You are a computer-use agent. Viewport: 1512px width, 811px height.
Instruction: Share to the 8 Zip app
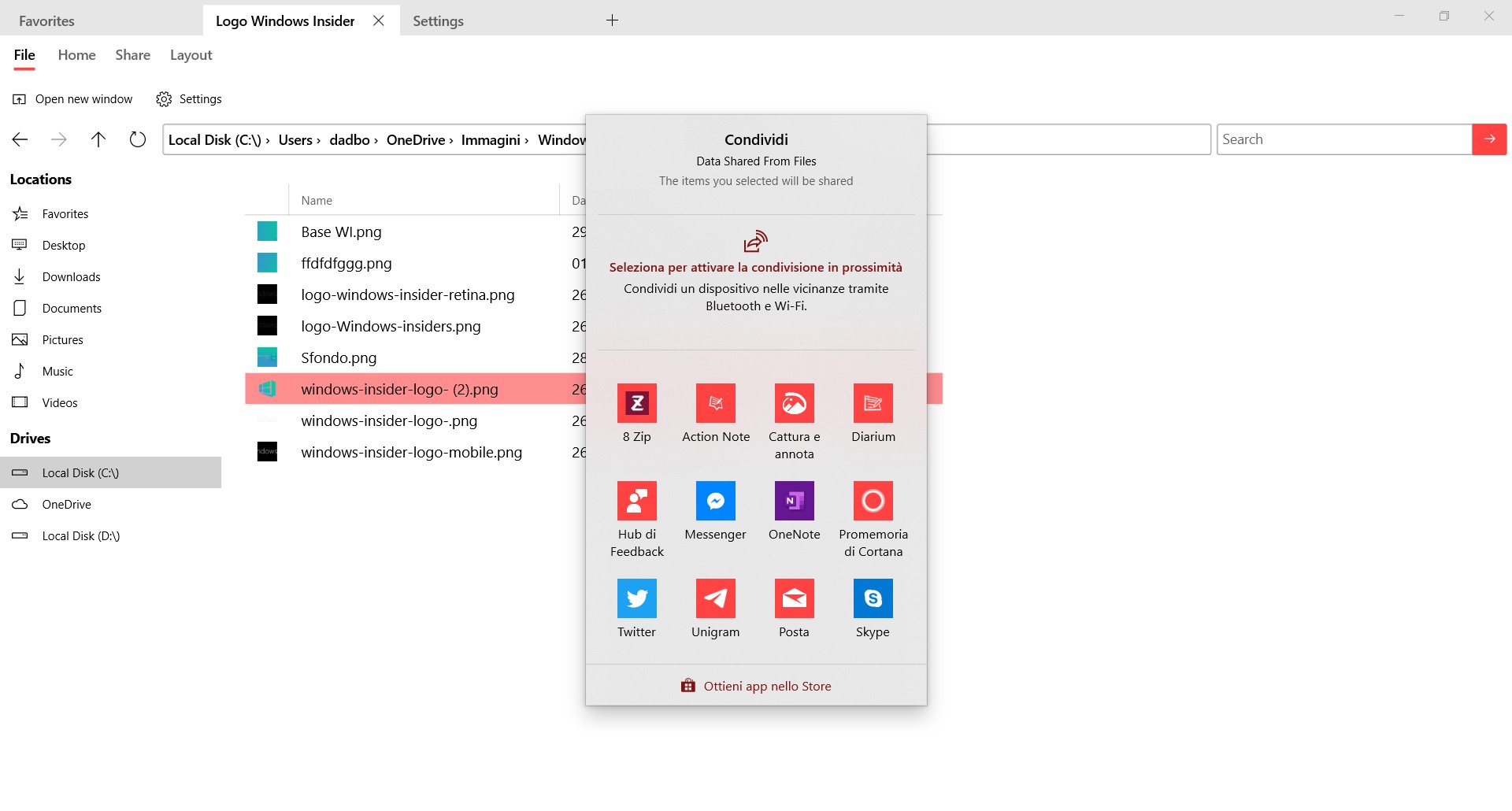[x=636, y=414]
